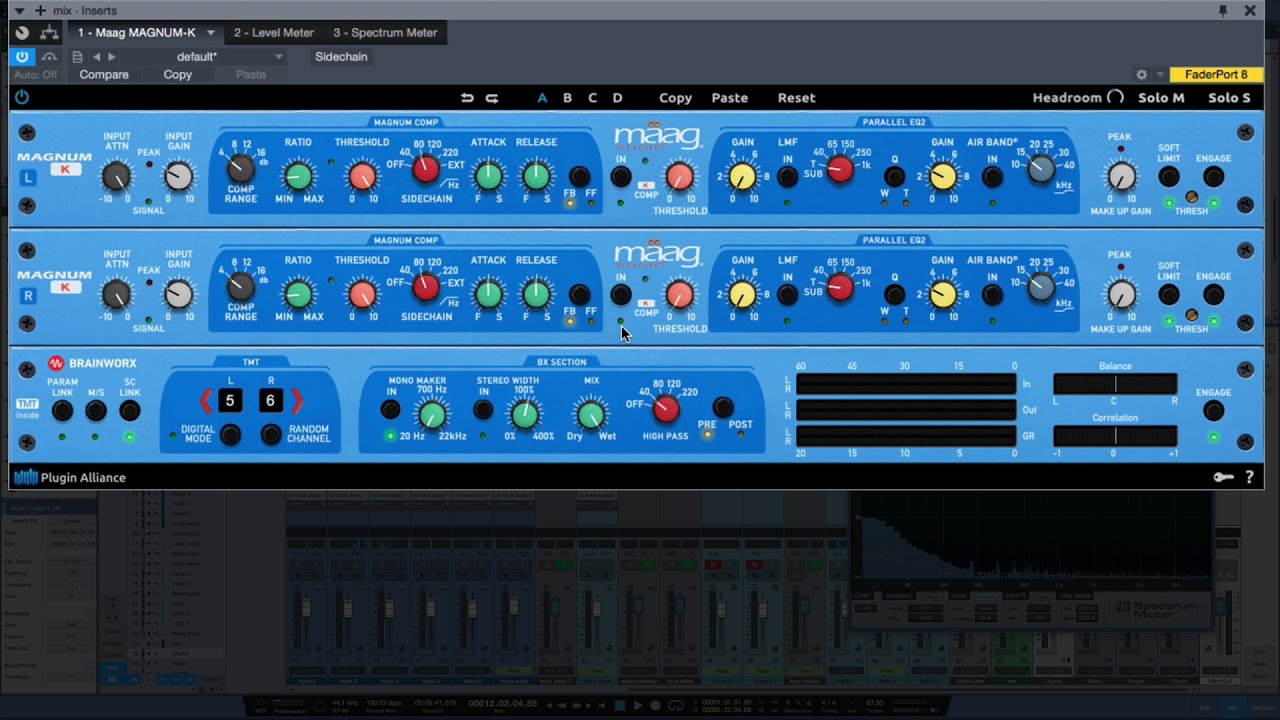
Task: Toggle Solo M
Action: pos(1161,98)
